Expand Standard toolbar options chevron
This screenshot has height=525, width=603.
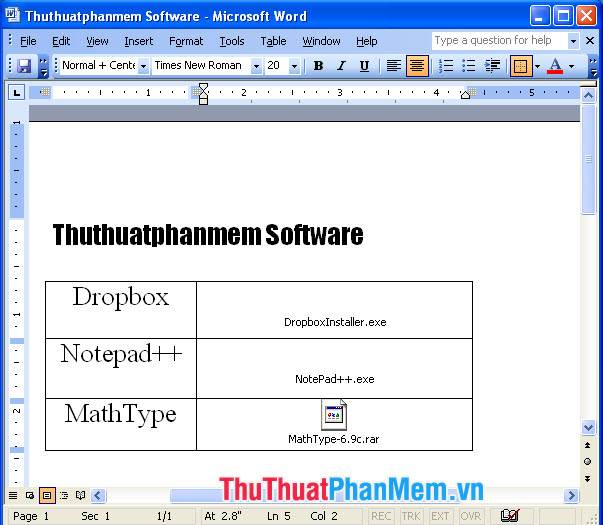pyautogui.click(x=43, y=66)
